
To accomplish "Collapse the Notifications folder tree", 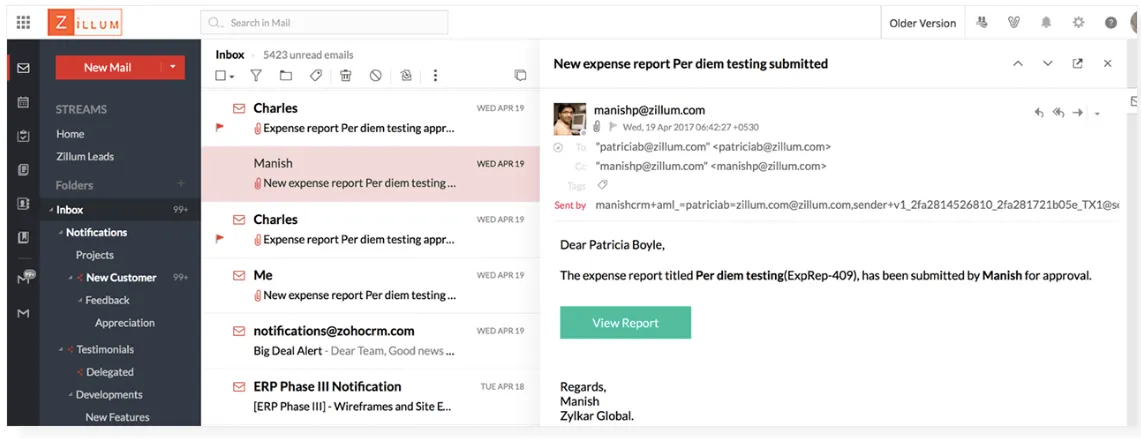I will [59, 233].
